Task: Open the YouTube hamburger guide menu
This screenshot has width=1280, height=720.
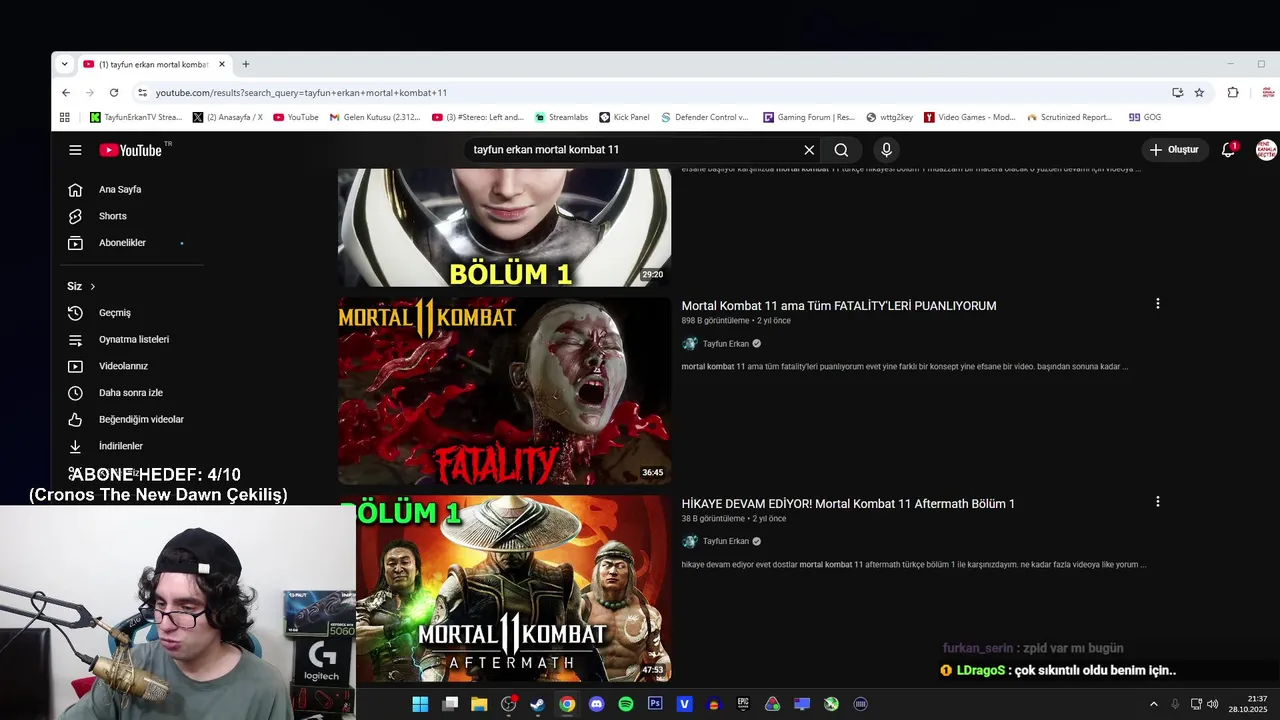Action: (x=75, y=150)
